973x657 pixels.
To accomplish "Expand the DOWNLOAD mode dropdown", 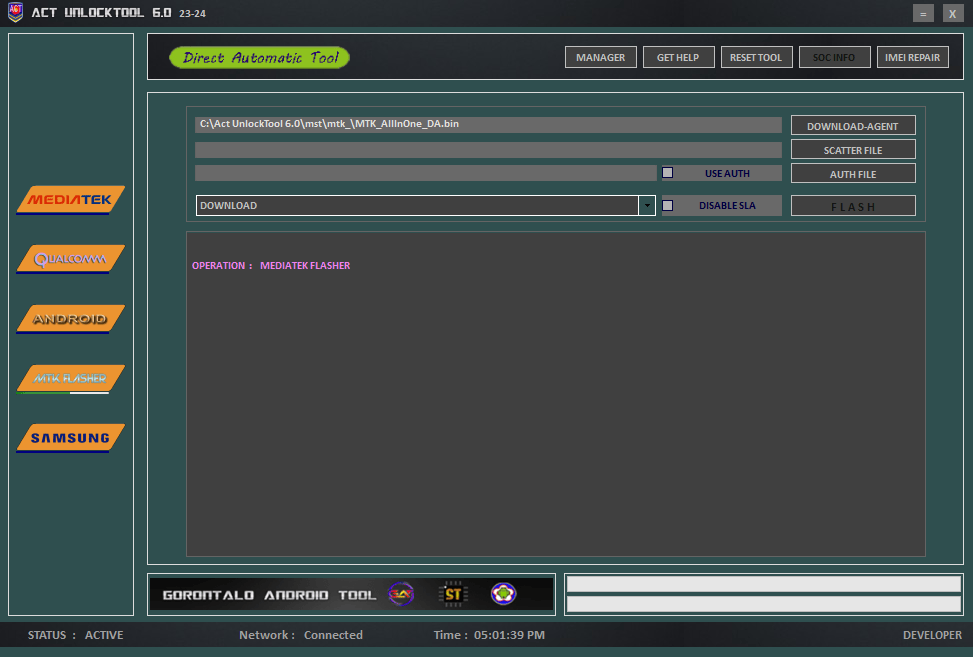I will pos(420,205).
